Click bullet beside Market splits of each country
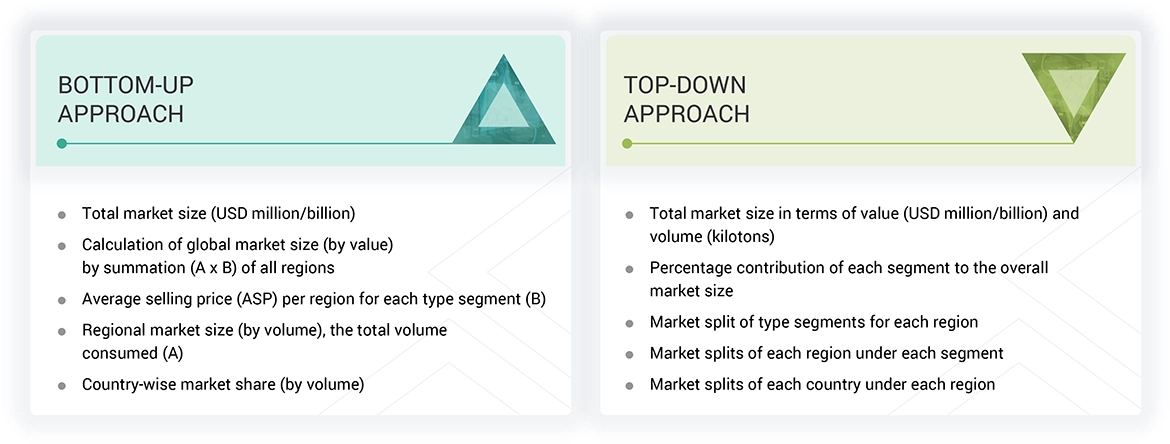Screen dimensions: 1170x444 (629, 385)
